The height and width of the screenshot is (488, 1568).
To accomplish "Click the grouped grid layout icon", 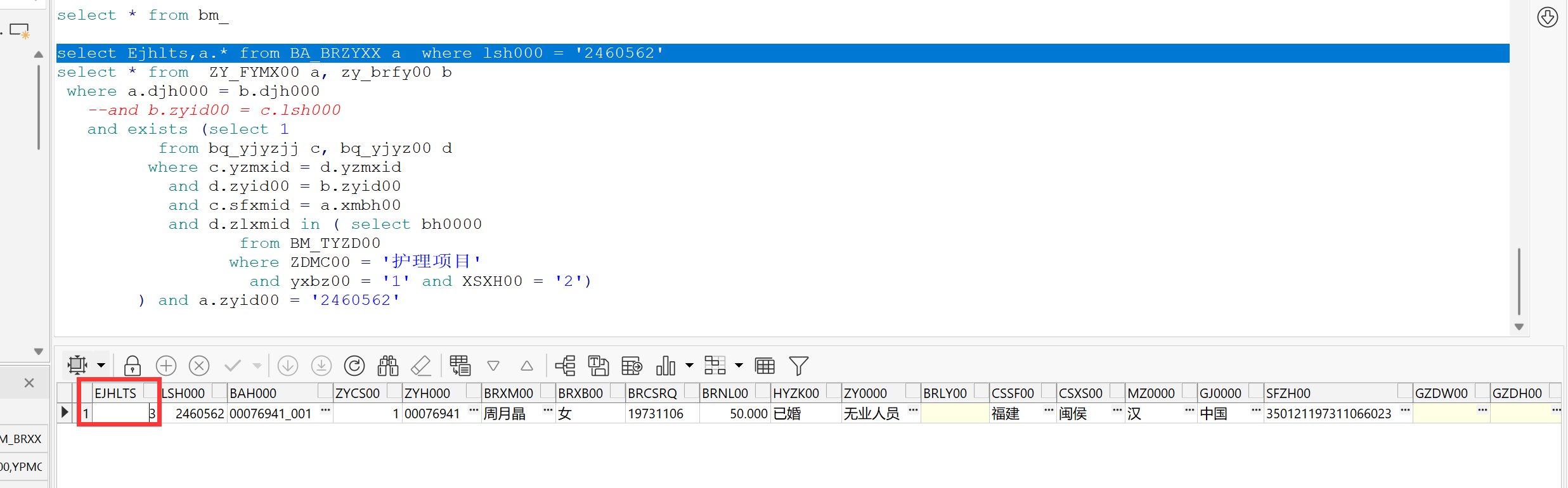I will coord(715,366).
